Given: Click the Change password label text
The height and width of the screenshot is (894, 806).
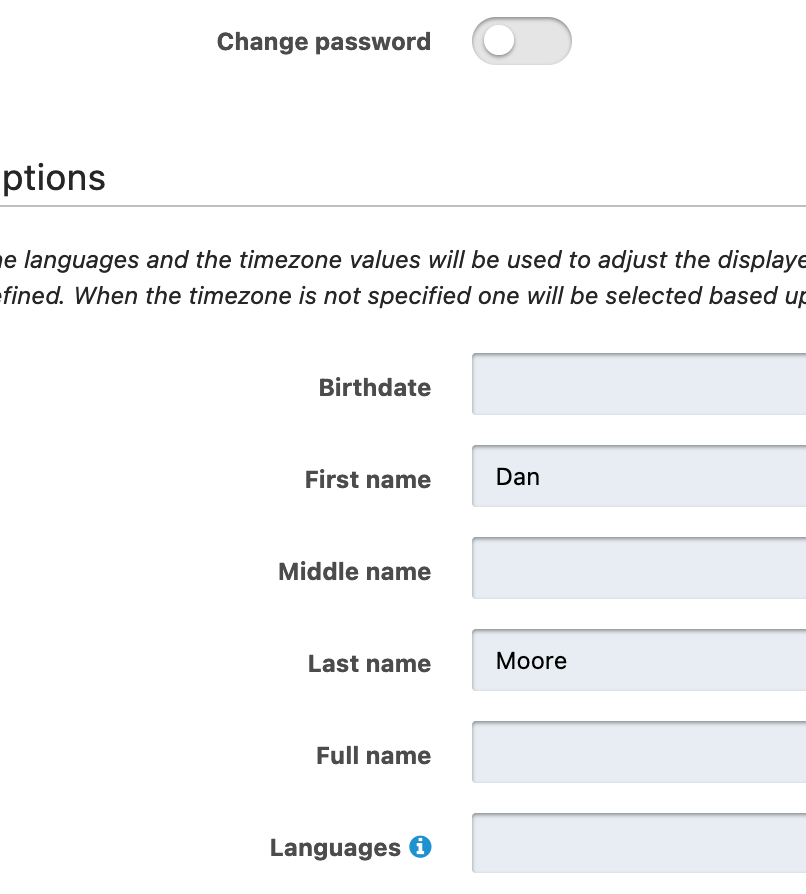Looking at the screenshot, I should pyautogui.click(x=323, y=42).
